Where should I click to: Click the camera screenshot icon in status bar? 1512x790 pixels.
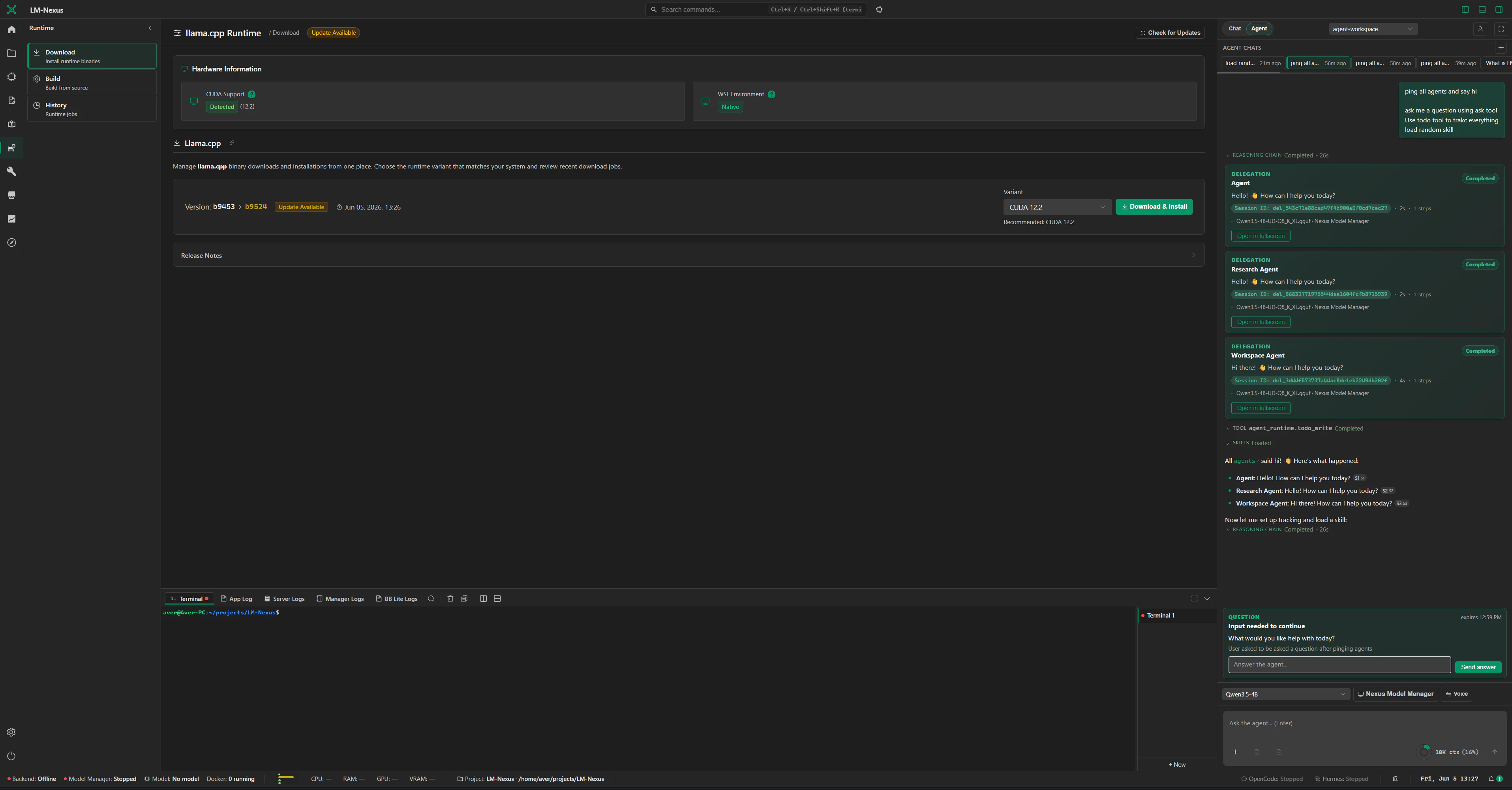tap(1396, 779)
